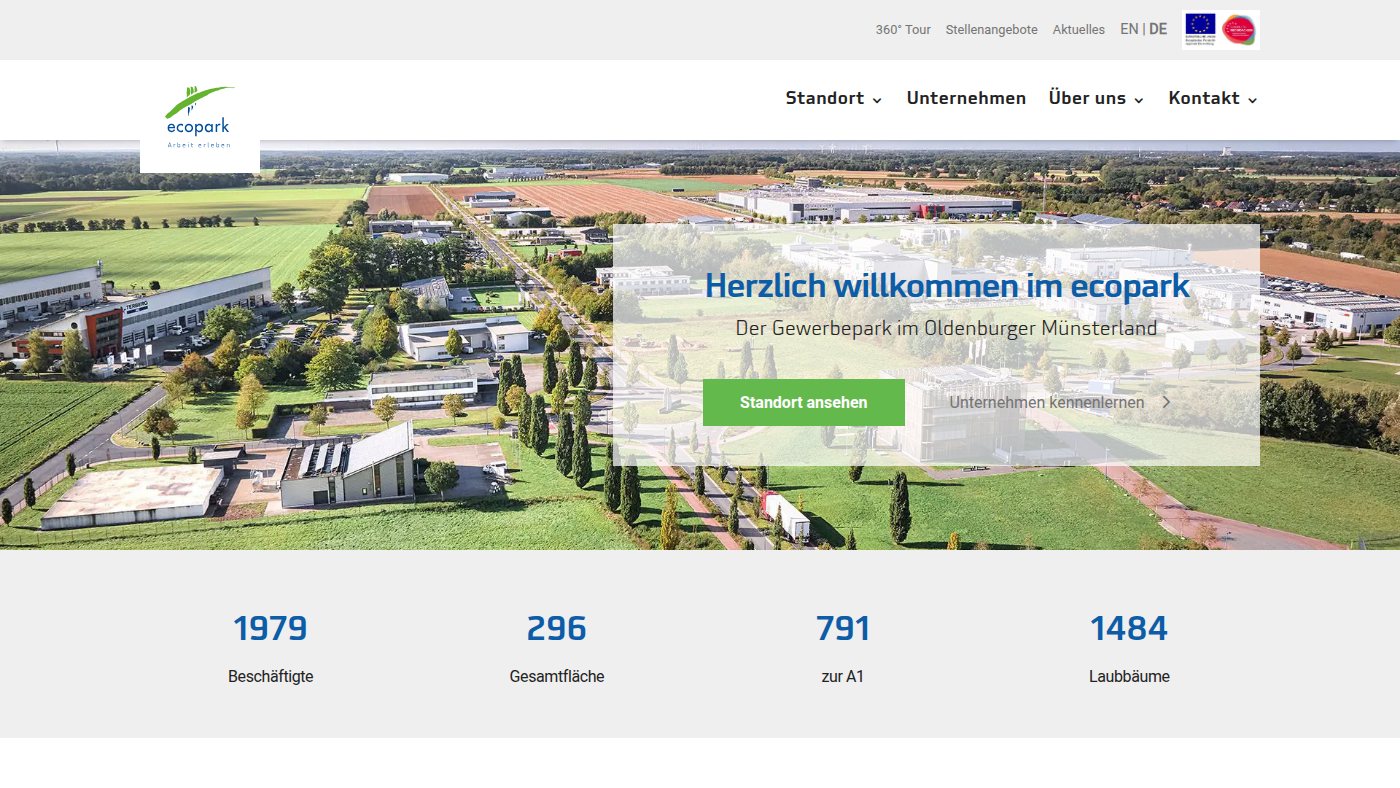Follow the Unternehmen kennenlernen link
This screenshot has height=788, width=1400.
point(1047,402)
